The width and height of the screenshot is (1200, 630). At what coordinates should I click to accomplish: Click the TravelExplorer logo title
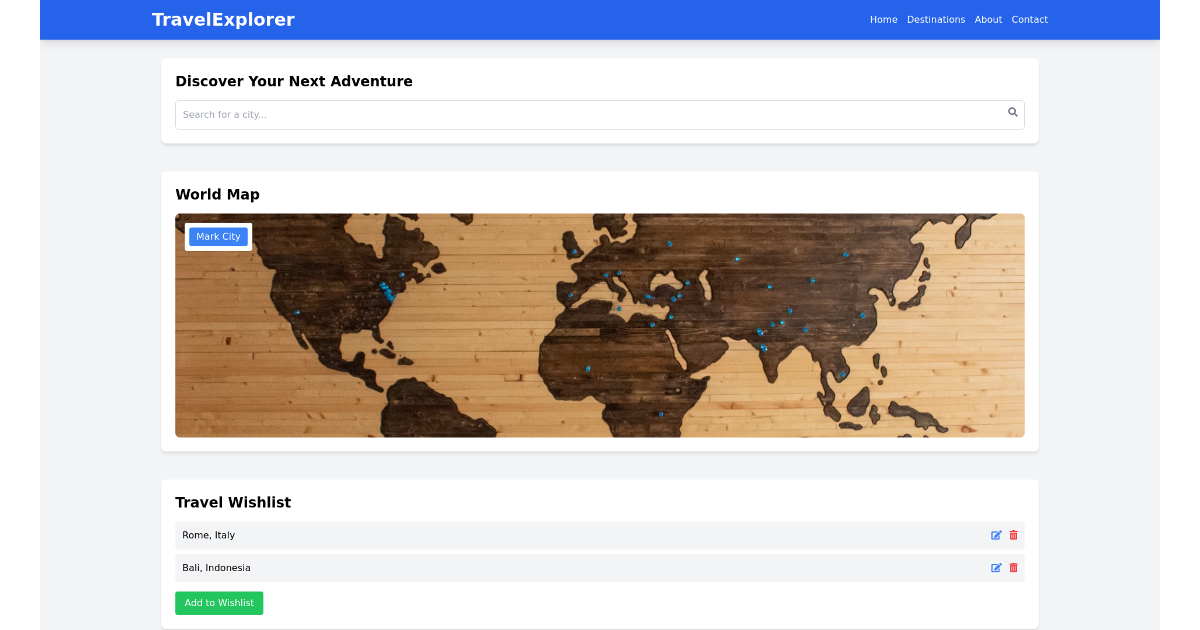click(x=223, y=20)
